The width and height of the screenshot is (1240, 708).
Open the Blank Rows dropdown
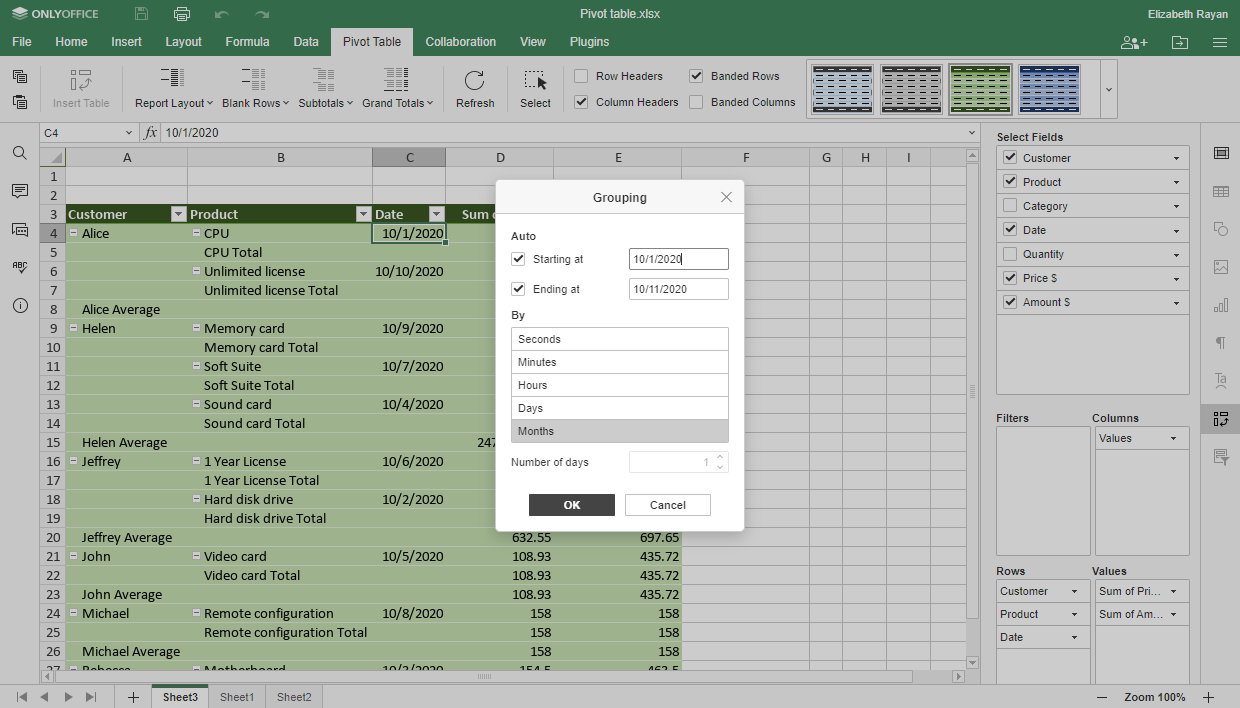click(x=255, y=89)
